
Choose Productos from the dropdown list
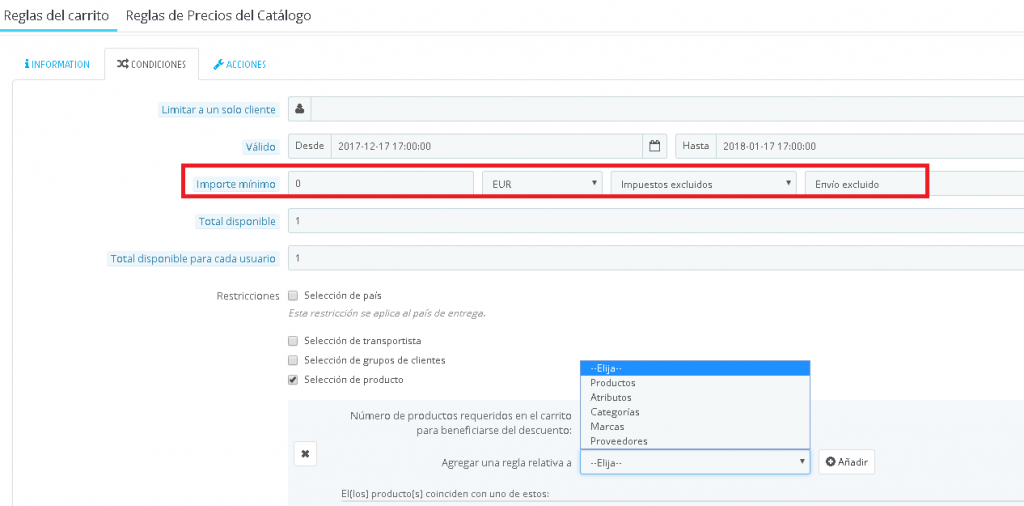(613, 383)
